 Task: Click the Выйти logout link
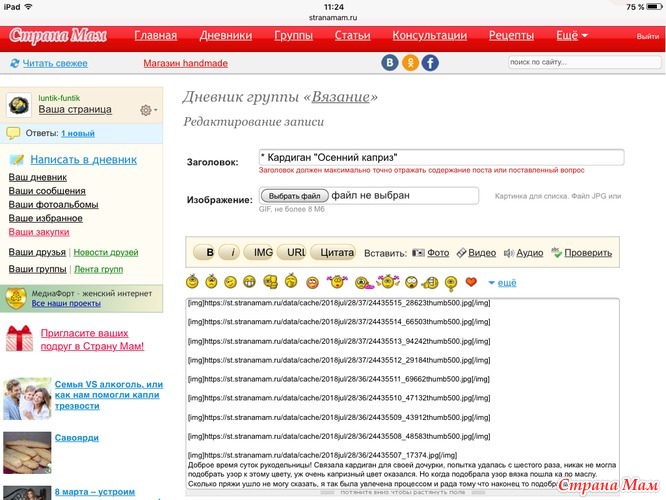pos(647,37)
